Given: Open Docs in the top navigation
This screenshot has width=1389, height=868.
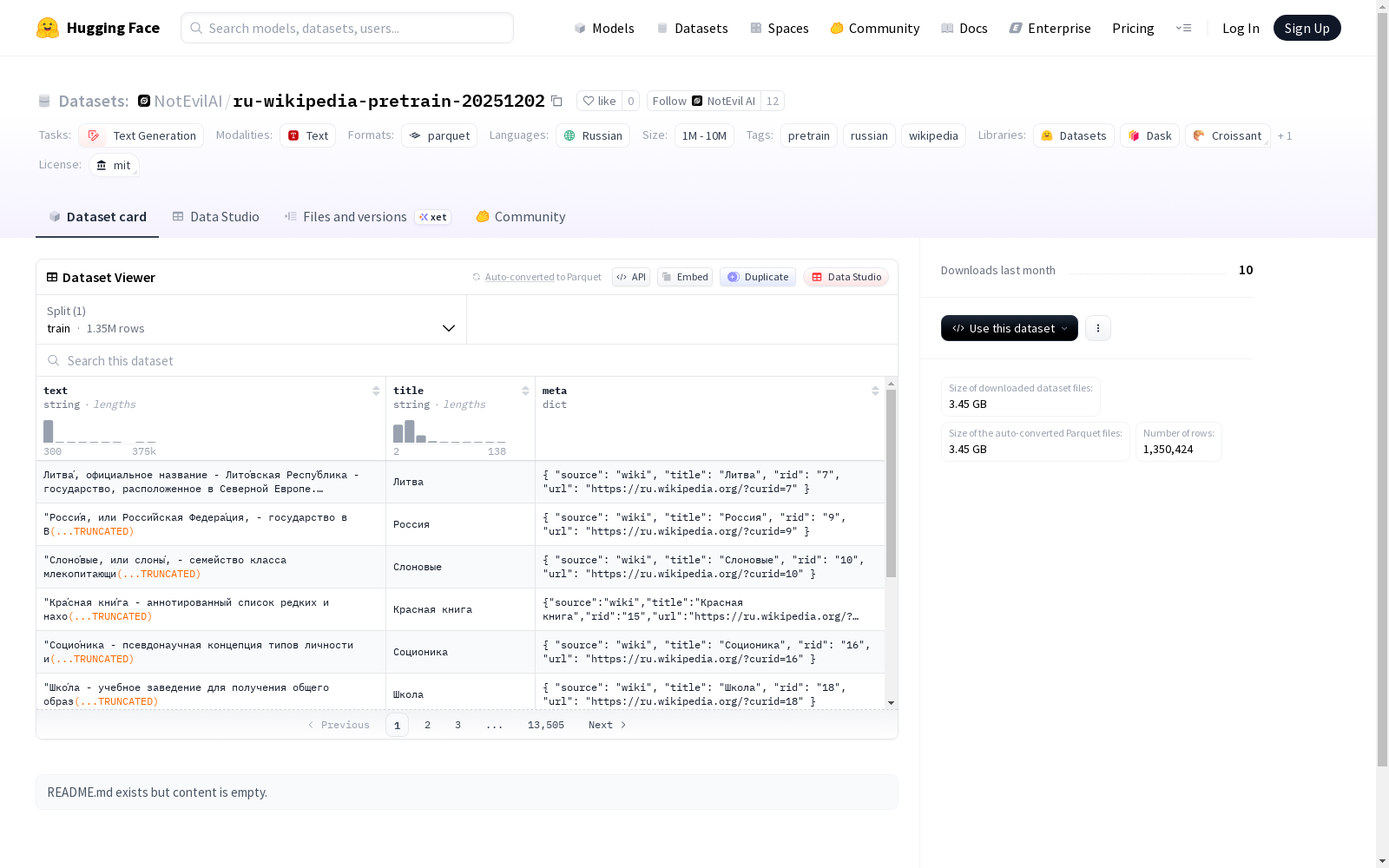Looking at the screenshot, I should [x=964, y=28].
